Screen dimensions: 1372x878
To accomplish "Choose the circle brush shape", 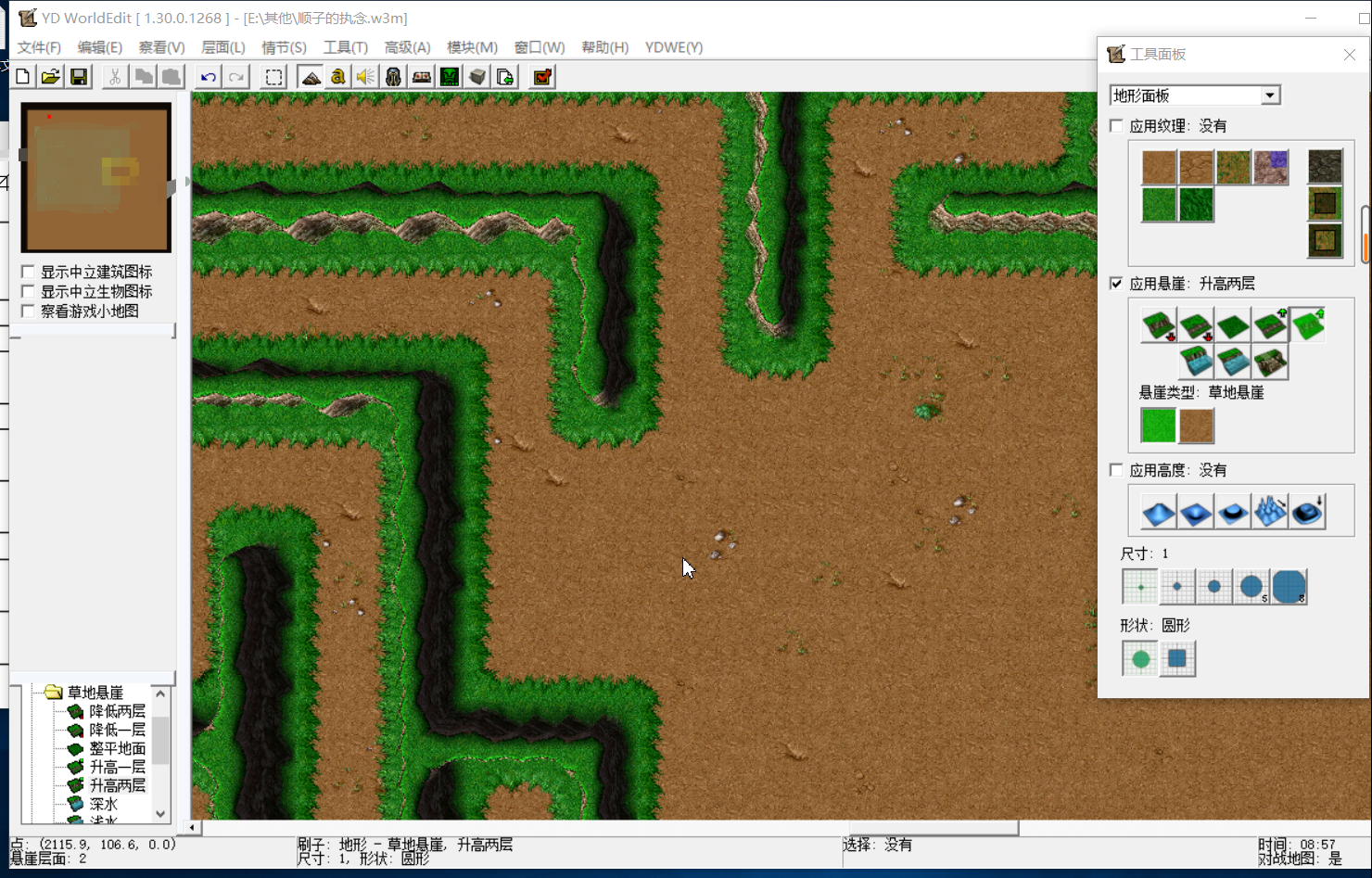I will point(1140,659).
